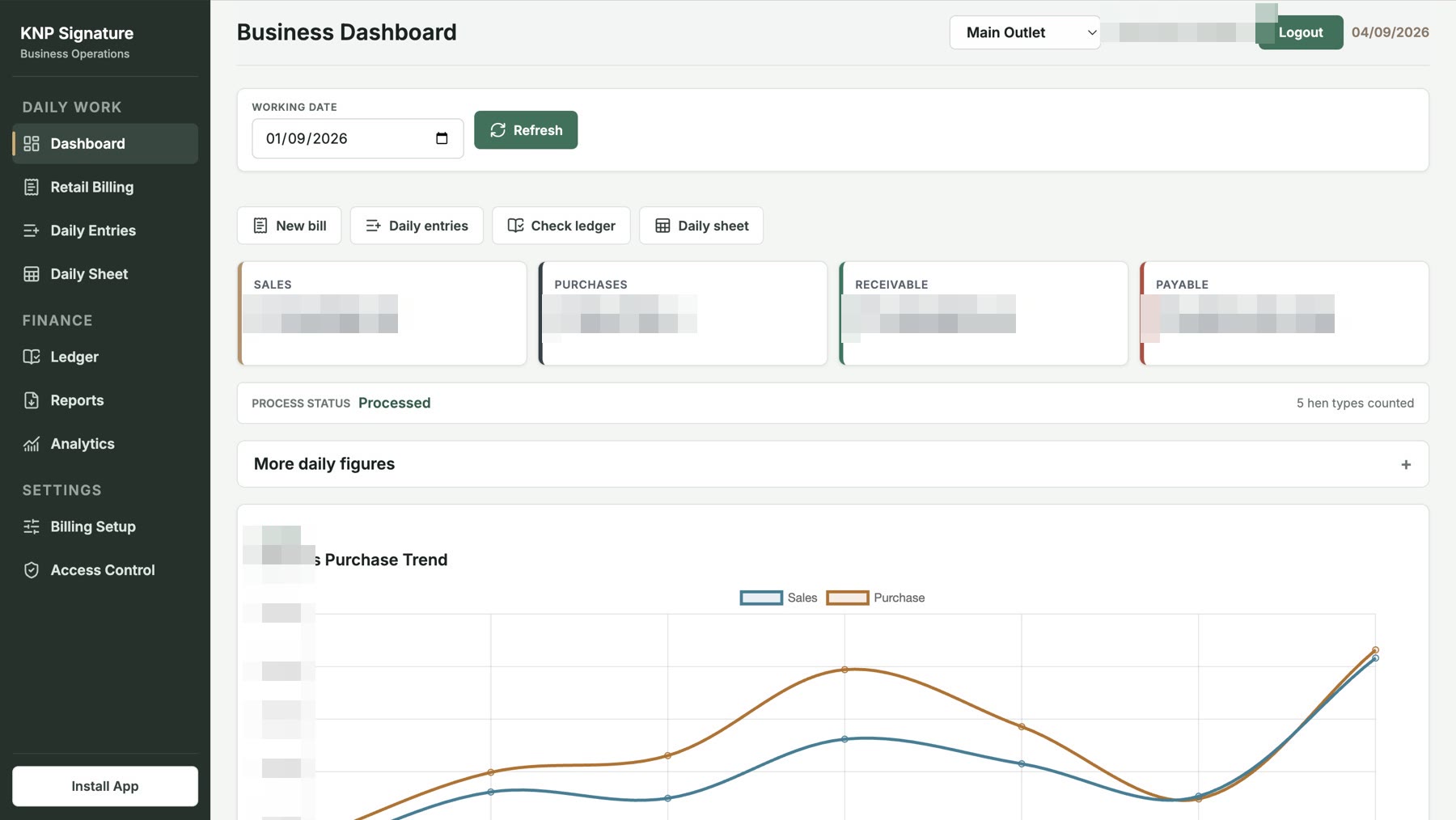Click the Ledger book icon in sidebar

coord(32,357)
